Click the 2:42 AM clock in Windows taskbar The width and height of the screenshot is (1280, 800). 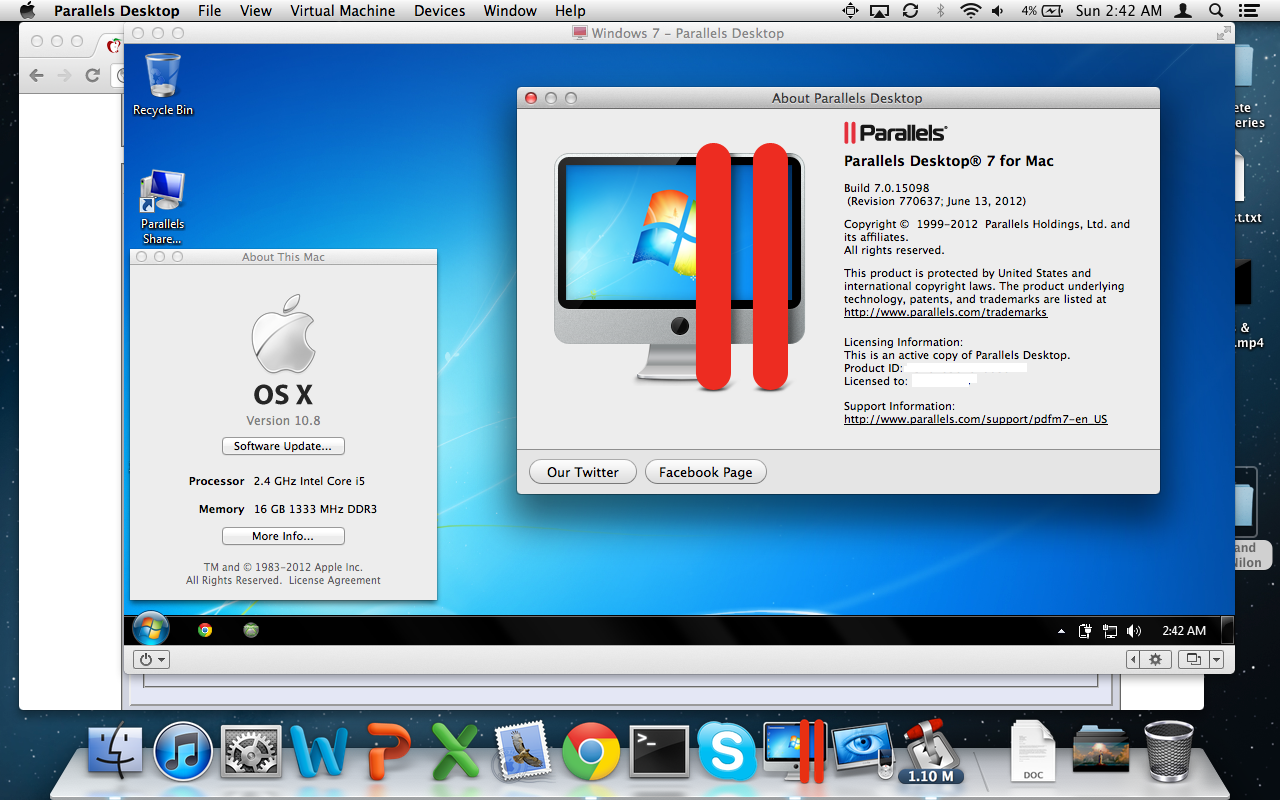click(1184, 631)
